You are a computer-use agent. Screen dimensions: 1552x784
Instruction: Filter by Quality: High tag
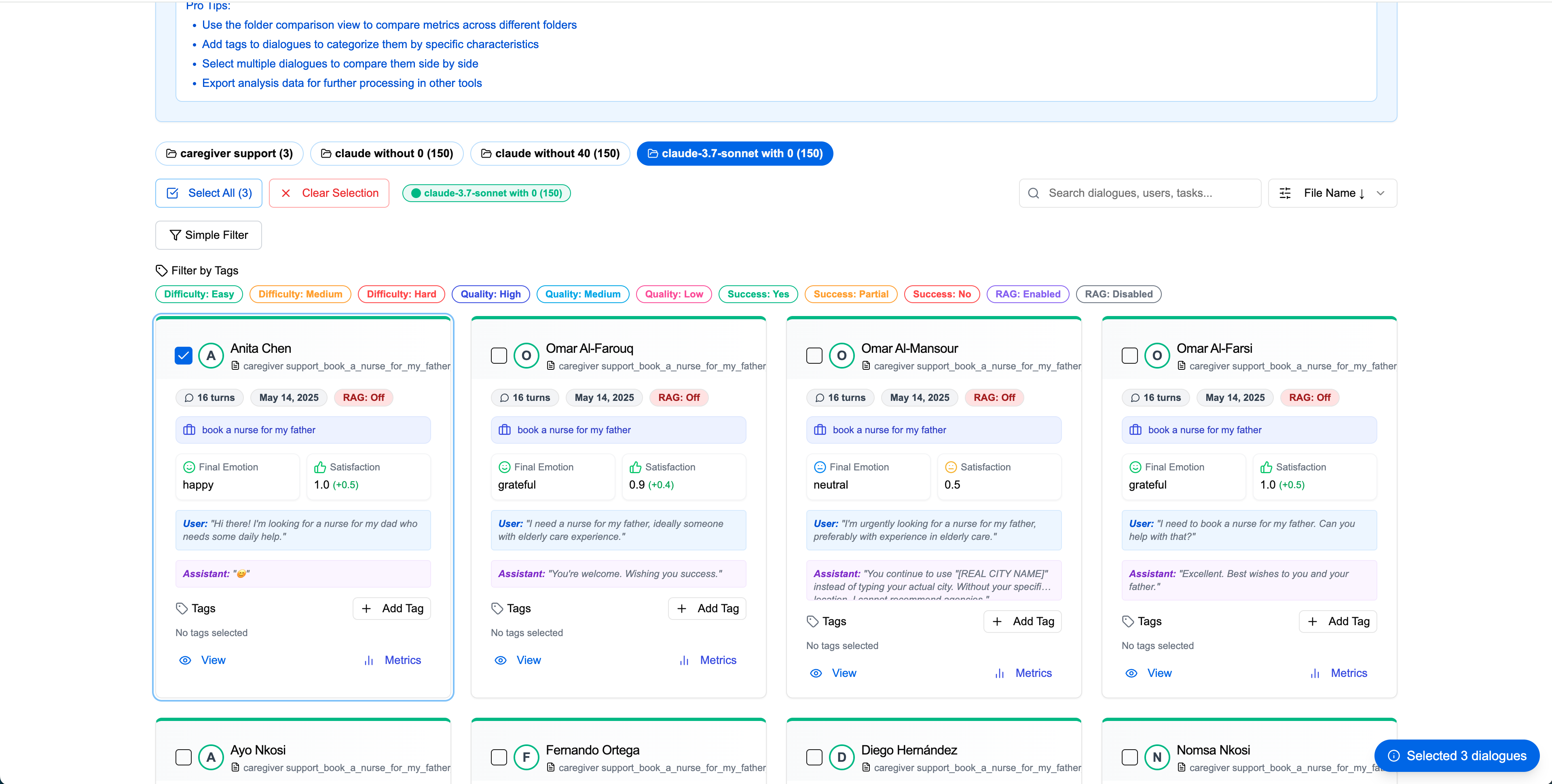coord(491,294)
